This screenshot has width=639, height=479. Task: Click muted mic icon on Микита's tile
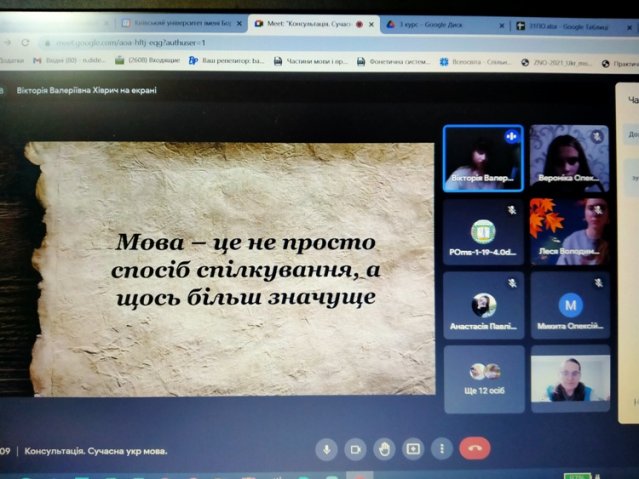coord(599,283)
